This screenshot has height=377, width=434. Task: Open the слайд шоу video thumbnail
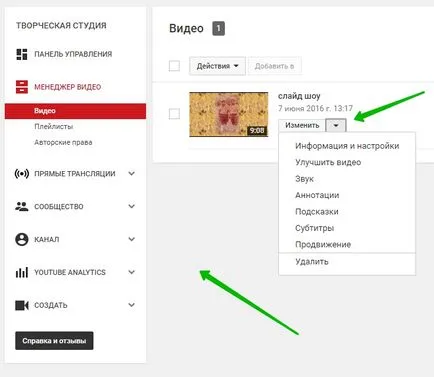pyautogui.click(x=229, y=115)
